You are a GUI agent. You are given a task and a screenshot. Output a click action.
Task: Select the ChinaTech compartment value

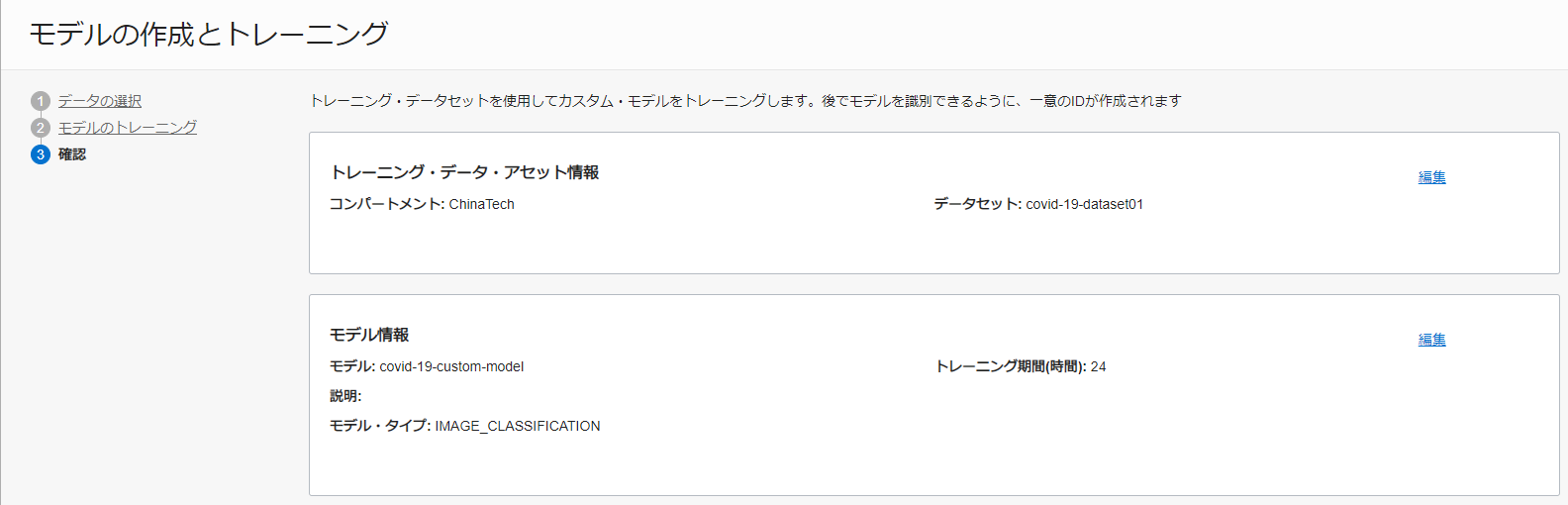pyautogui.click(x=482, y=204)
